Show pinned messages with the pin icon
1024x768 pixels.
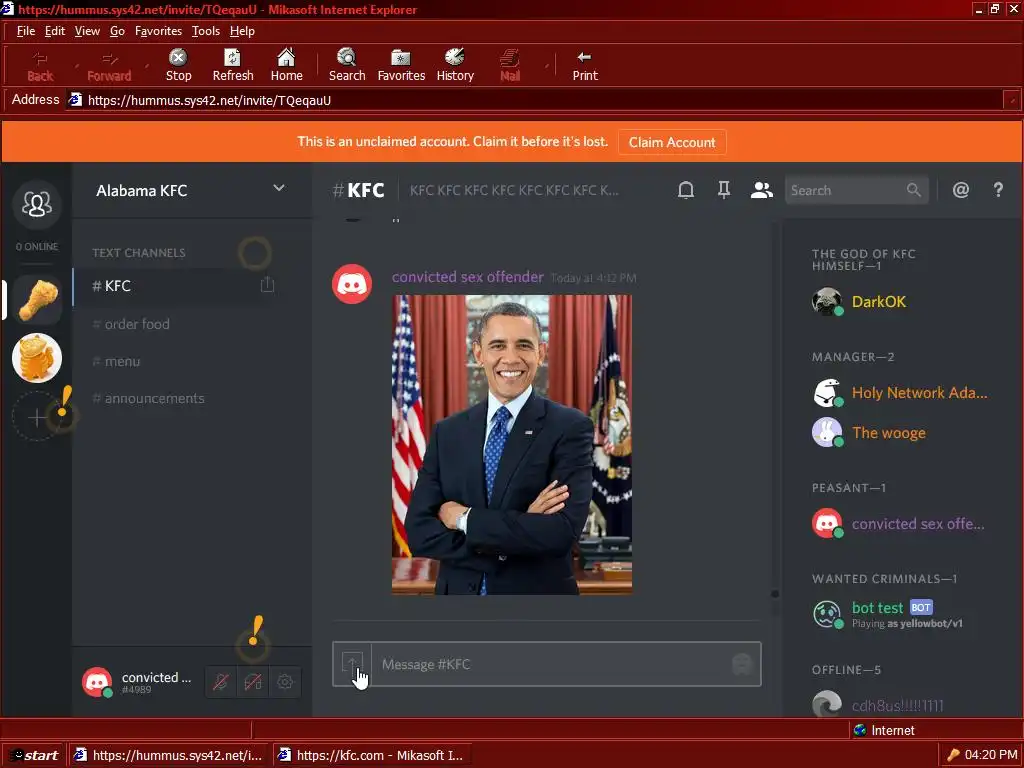click(x=724, y=190)
